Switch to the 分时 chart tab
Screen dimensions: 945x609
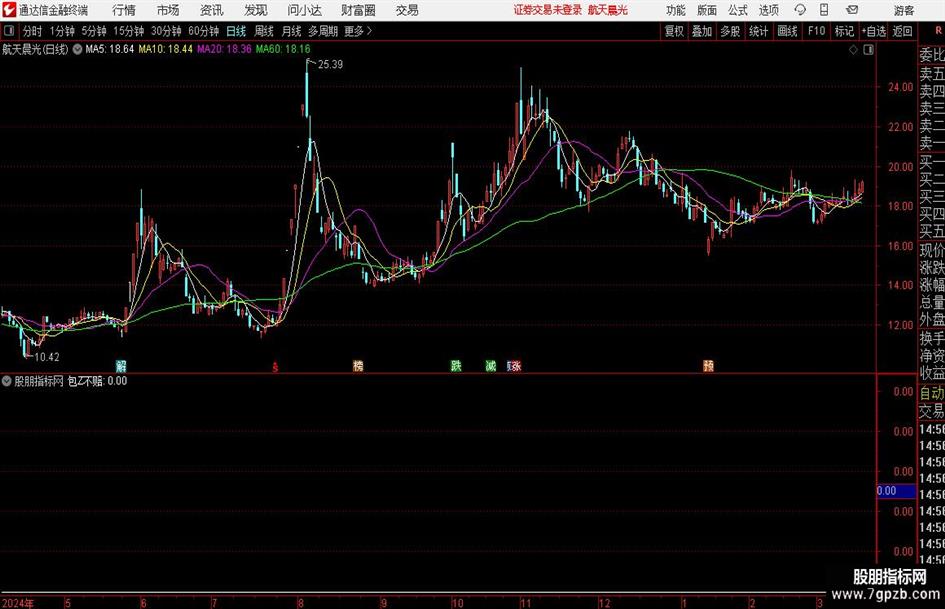[32, 31]
